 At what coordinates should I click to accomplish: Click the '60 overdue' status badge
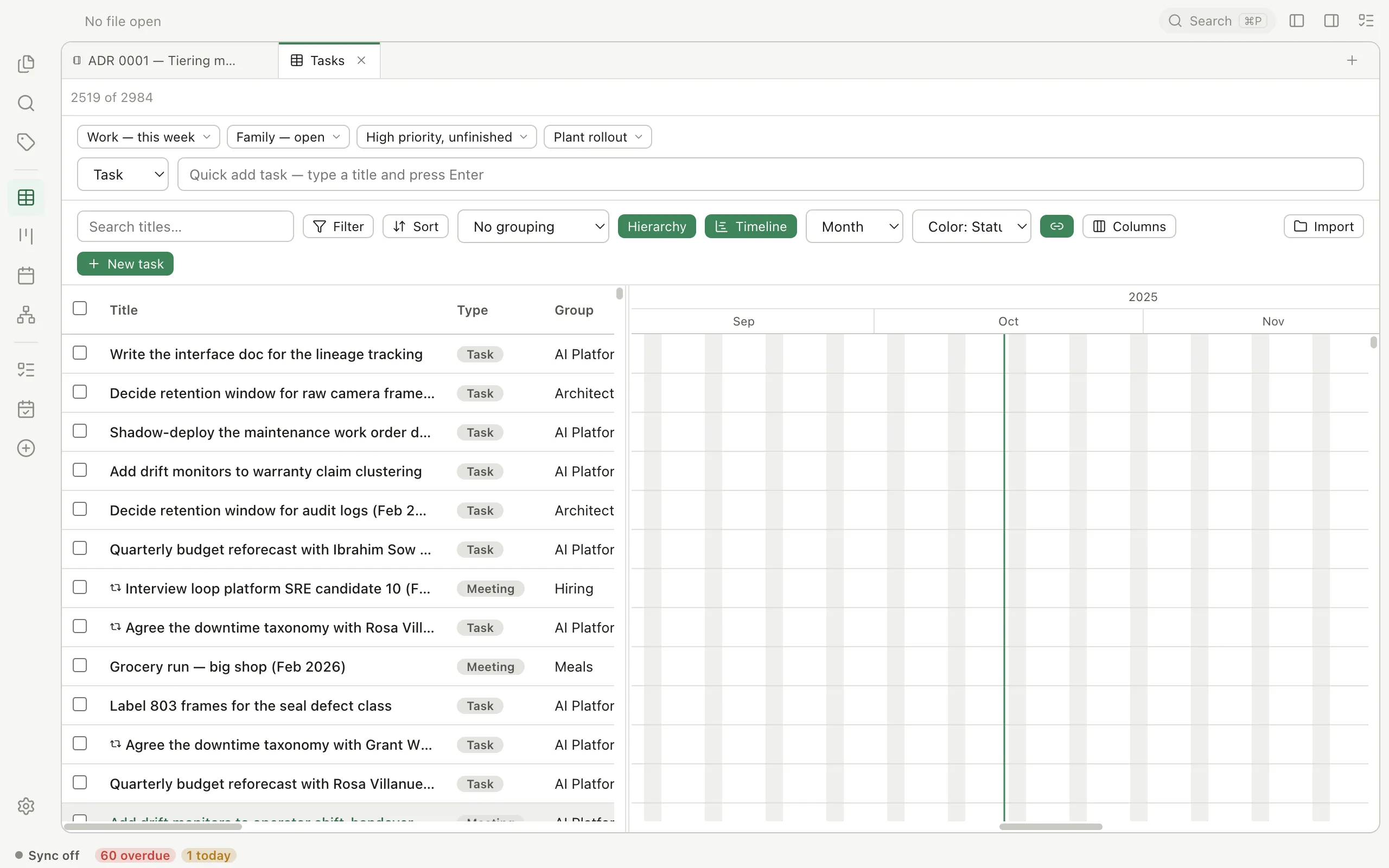(x=135, y=856)
